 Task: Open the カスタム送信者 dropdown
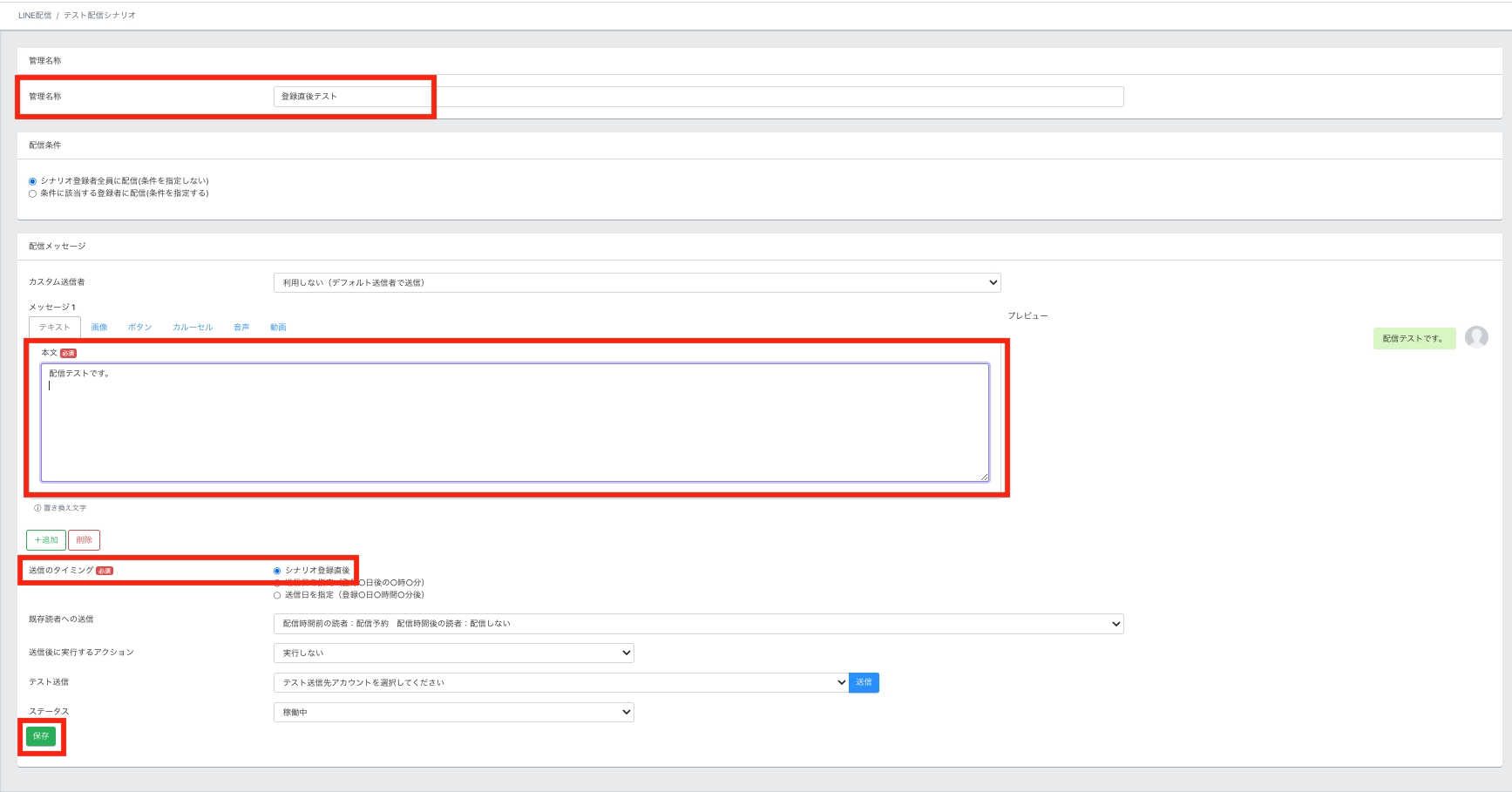636,282
